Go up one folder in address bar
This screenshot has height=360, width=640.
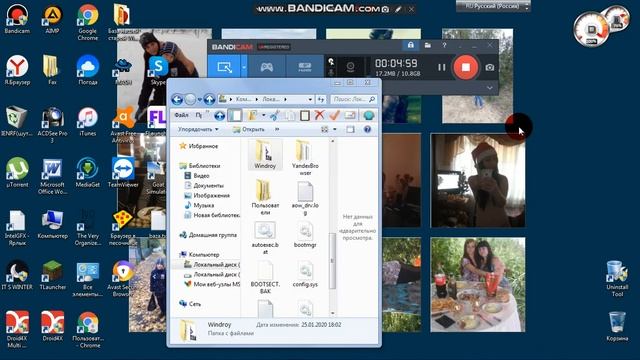[x=209, y=99]
